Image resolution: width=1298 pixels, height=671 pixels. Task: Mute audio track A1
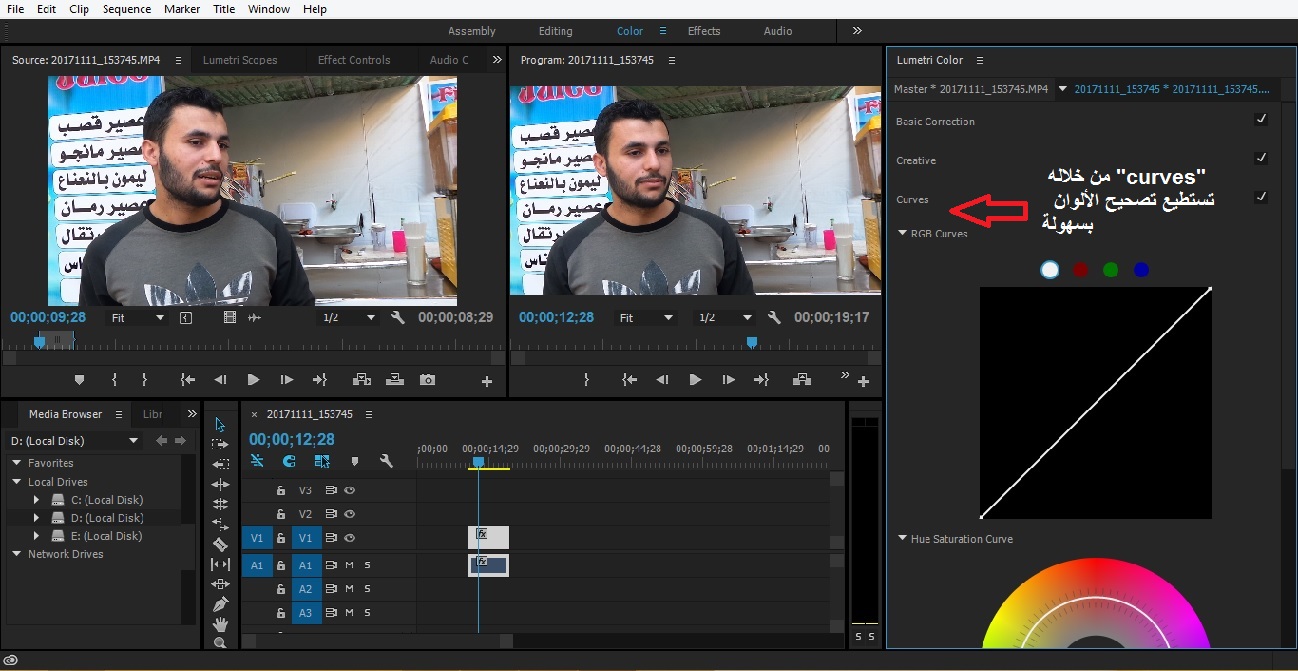(x=350, y=565)
